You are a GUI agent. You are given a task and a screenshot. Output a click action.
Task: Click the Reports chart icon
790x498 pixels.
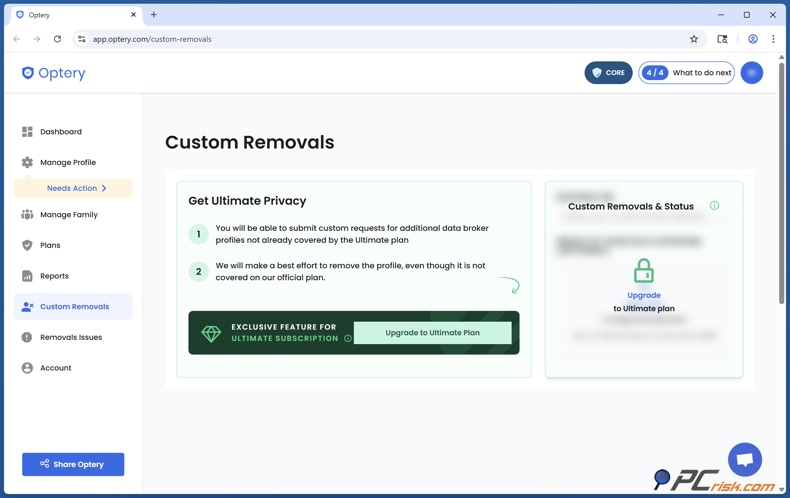pos(27,276)
